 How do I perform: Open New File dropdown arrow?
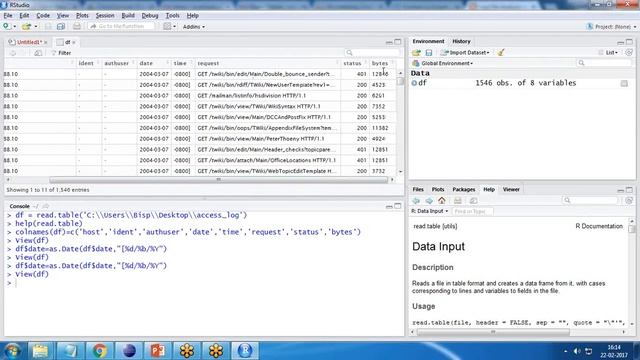15,27
